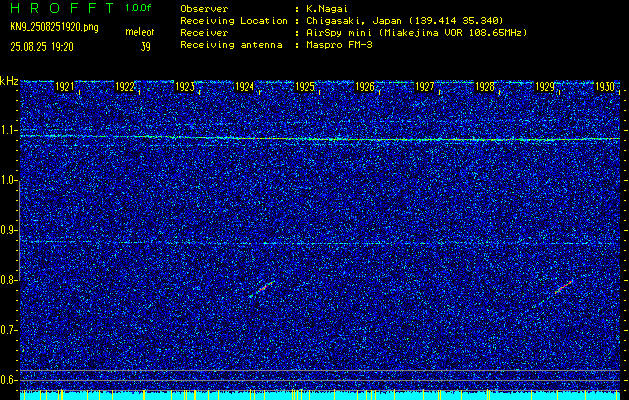The height and width of the screenshot is (400, 629).
Task: Click the gray range bar on the left frequency axis
Action: tap(19, 230)
